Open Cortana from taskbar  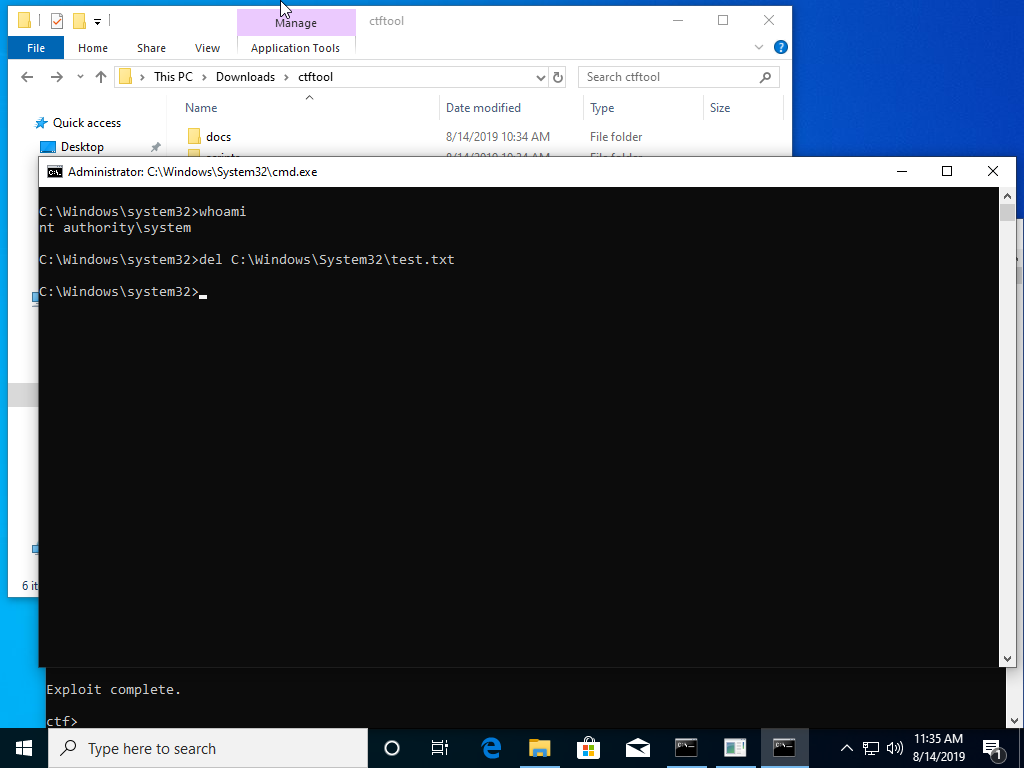391,748
